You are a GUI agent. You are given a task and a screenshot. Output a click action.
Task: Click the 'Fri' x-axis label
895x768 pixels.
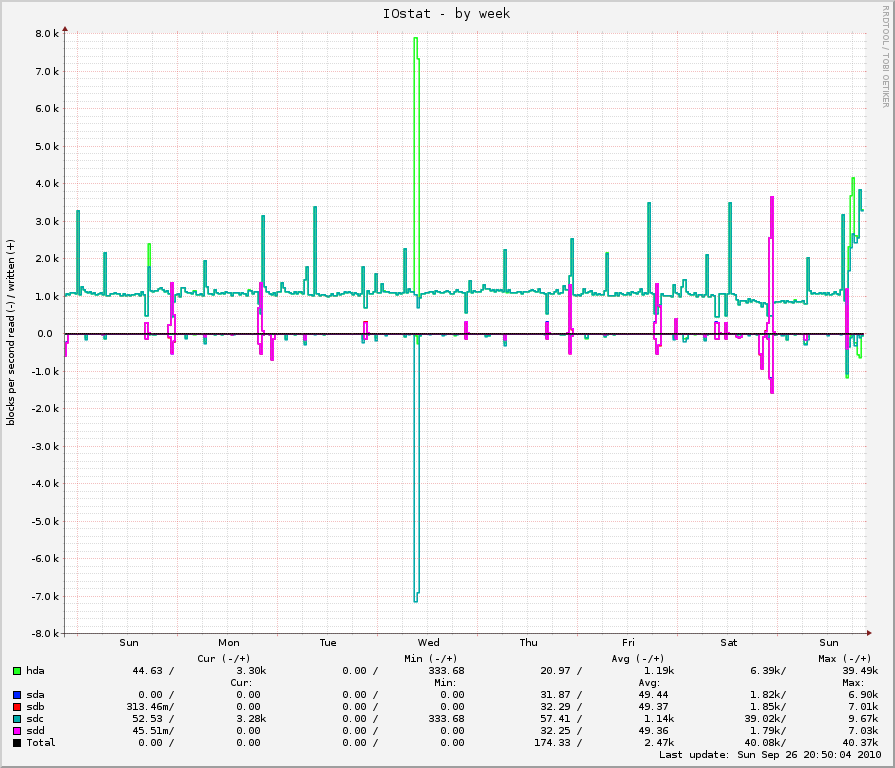point(628,643)
